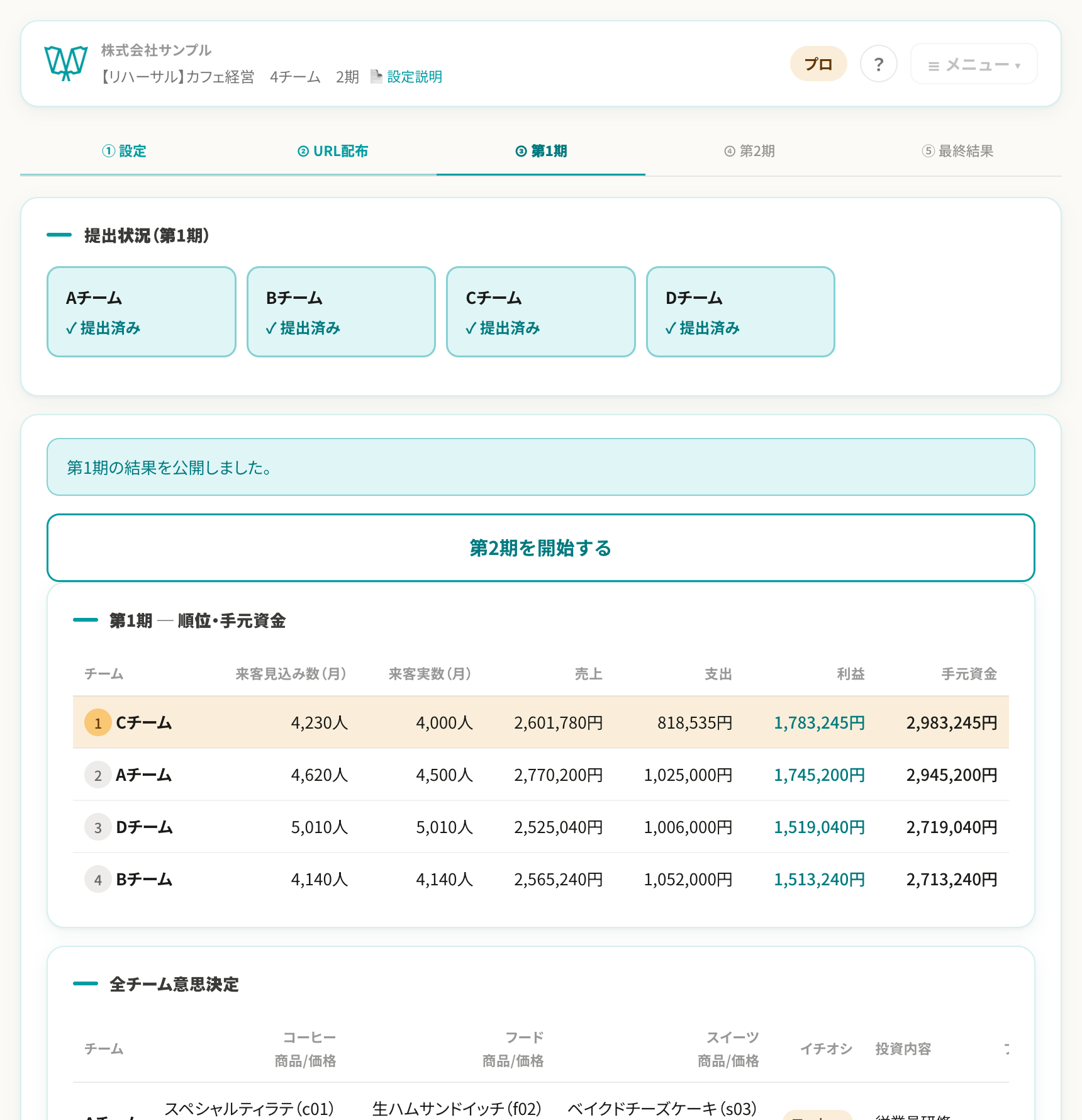Select the Cチーム submission card
The image size is (1082, 1120).
[x=541, y=311]
